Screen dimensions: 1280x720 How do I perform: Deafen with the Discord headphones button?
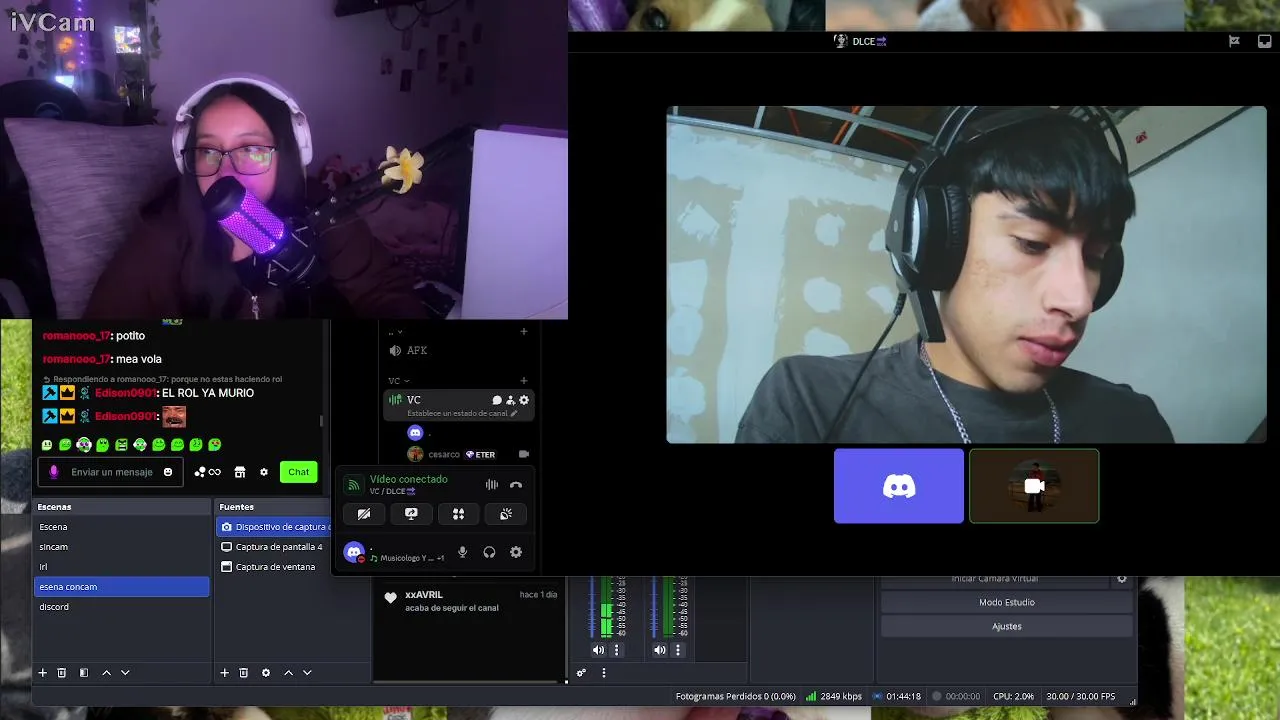[x=489, y=552]
